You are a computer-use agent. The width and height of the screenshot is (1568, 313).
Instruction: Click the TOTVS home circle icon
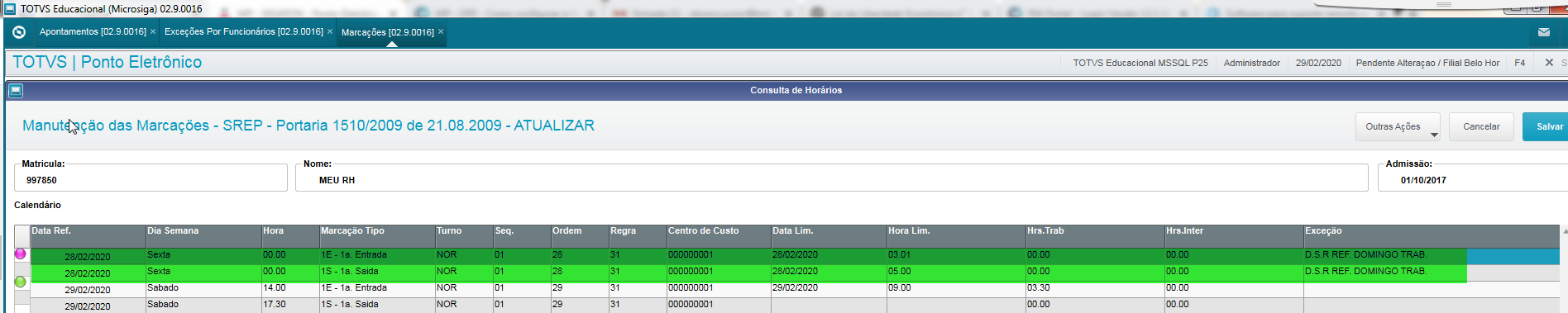pos(19,32)
